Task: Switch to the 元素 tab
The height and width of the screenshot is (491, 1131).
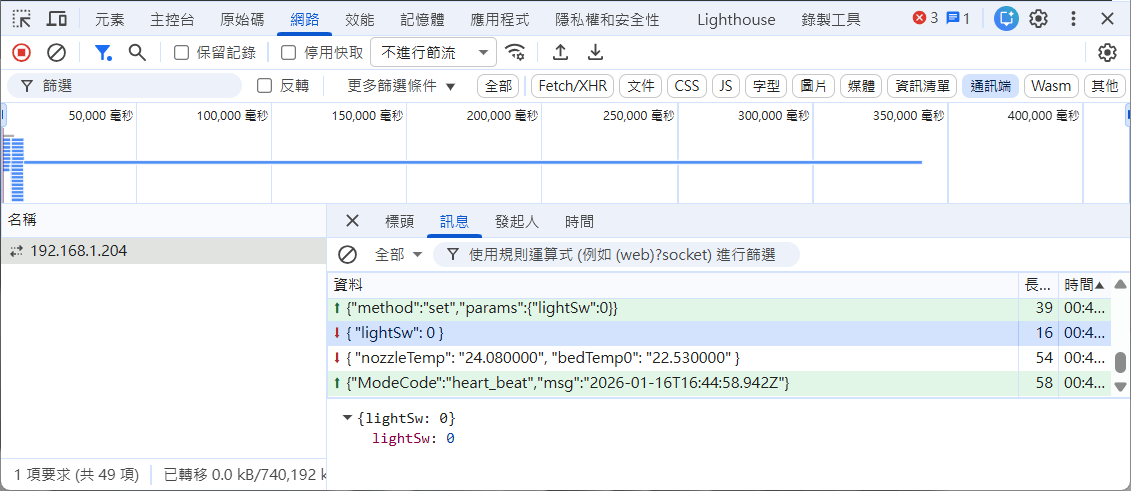Action: pyautogui.click(x=110, y=19)
